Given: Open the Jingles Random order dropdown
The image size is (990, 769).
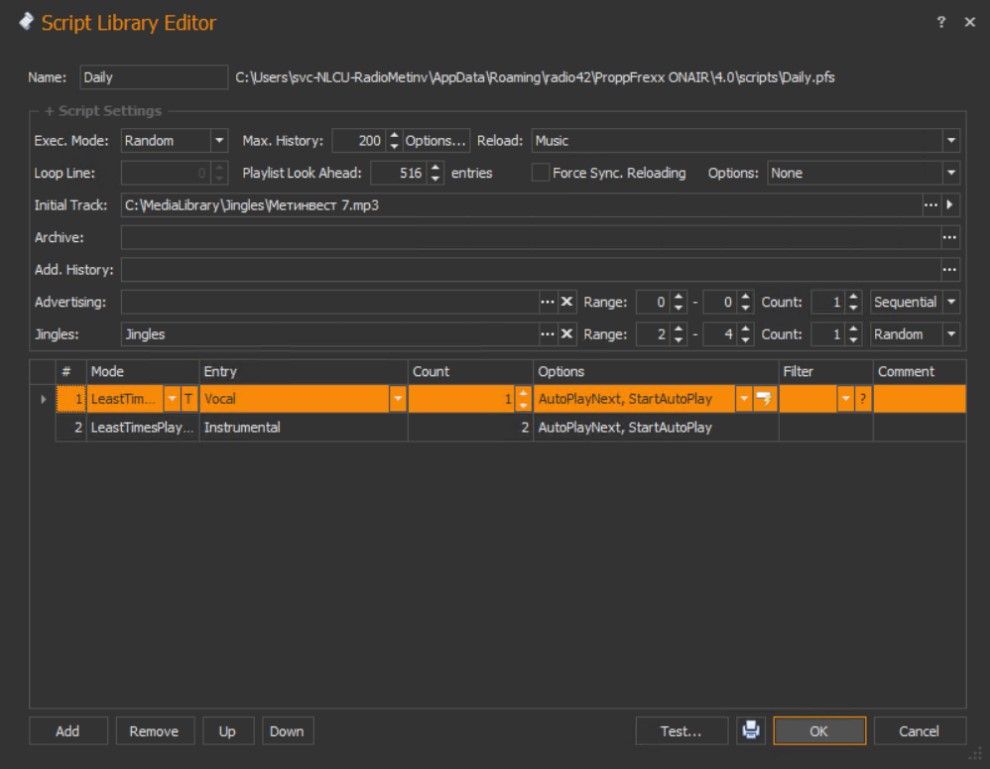Looking at the screenshot, I should point(951,334).
